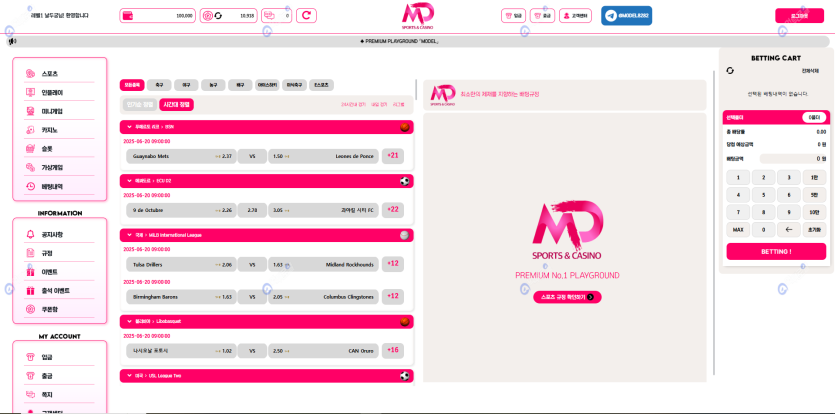Viewport: 835px width, 414px height.
Task: Expand +12 markets for Tulsa Drillers
Action: point(393,264)
